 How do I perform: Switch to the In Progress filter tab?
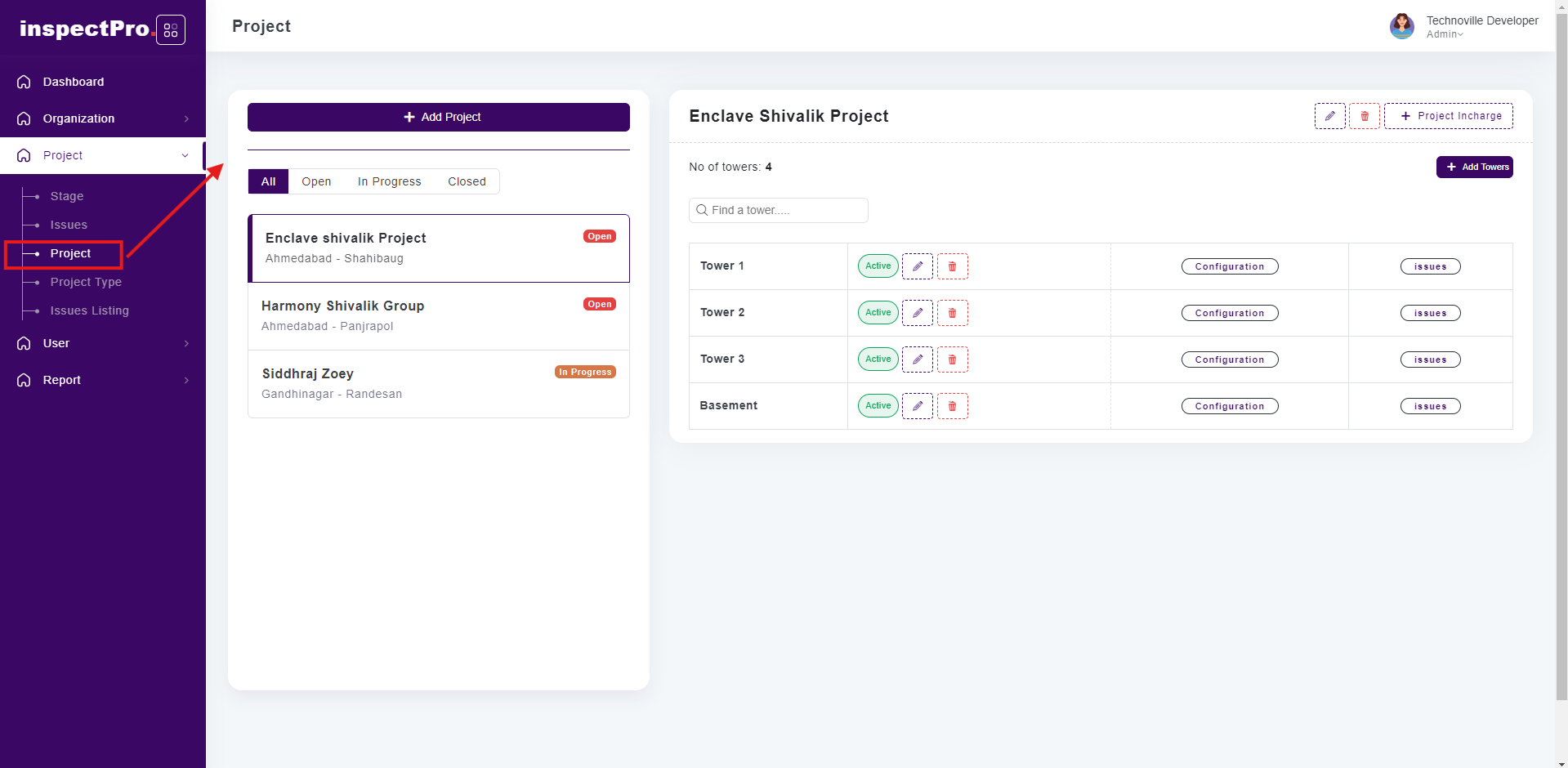pos(389,181)
